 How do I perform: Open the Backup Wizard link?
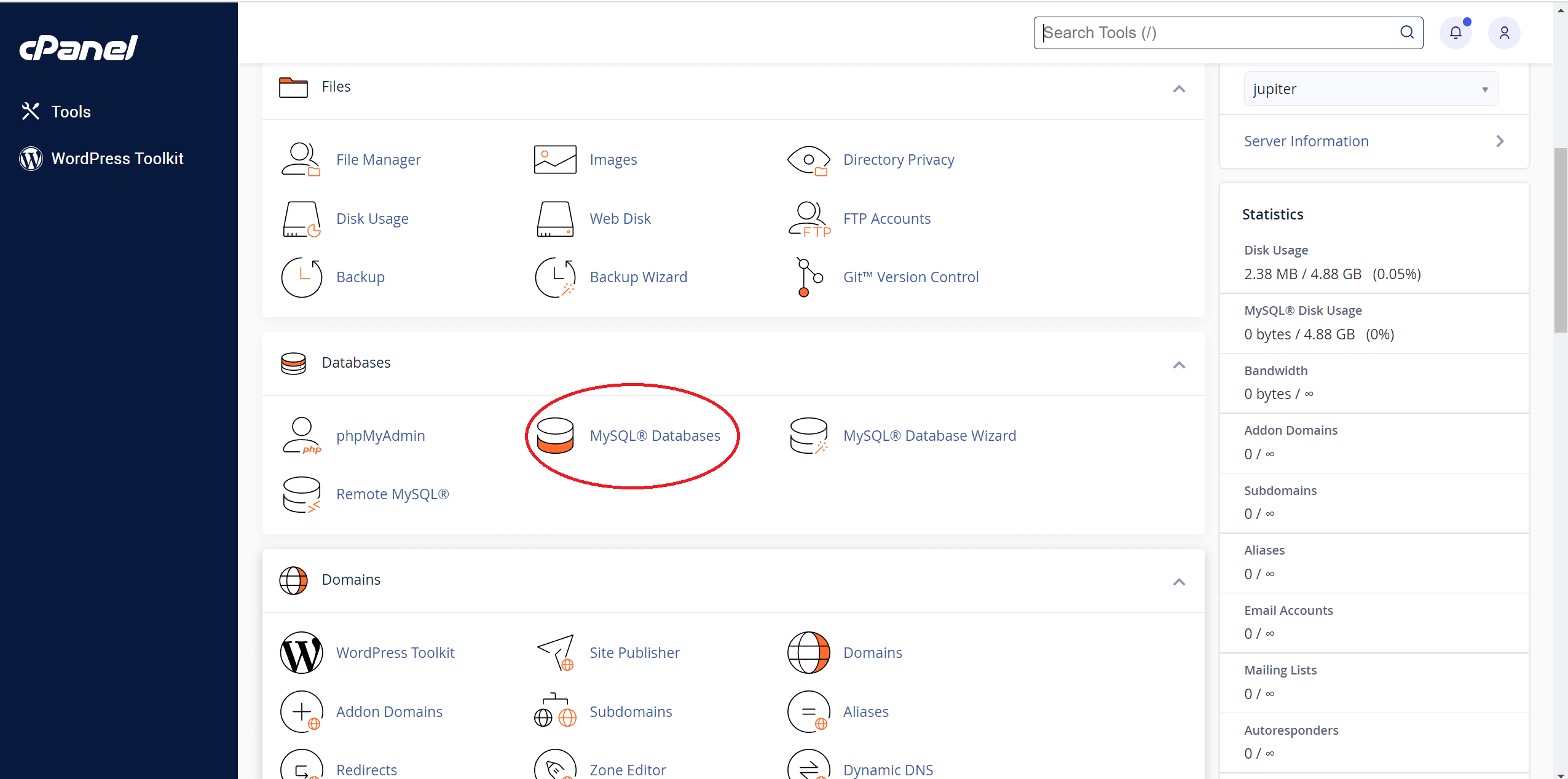pyautogui.click(x=639, y=277)
